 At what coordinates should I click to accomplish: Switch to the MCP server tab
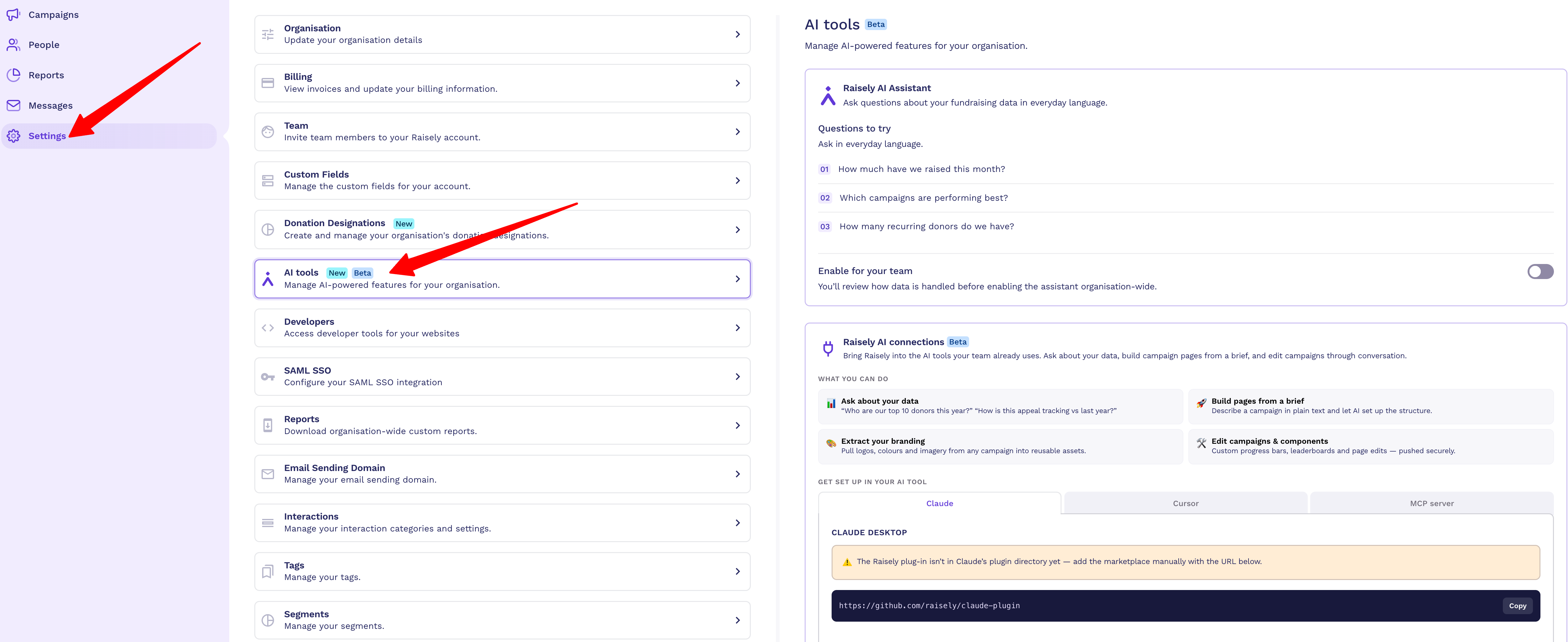click(x=1431, y=503)
